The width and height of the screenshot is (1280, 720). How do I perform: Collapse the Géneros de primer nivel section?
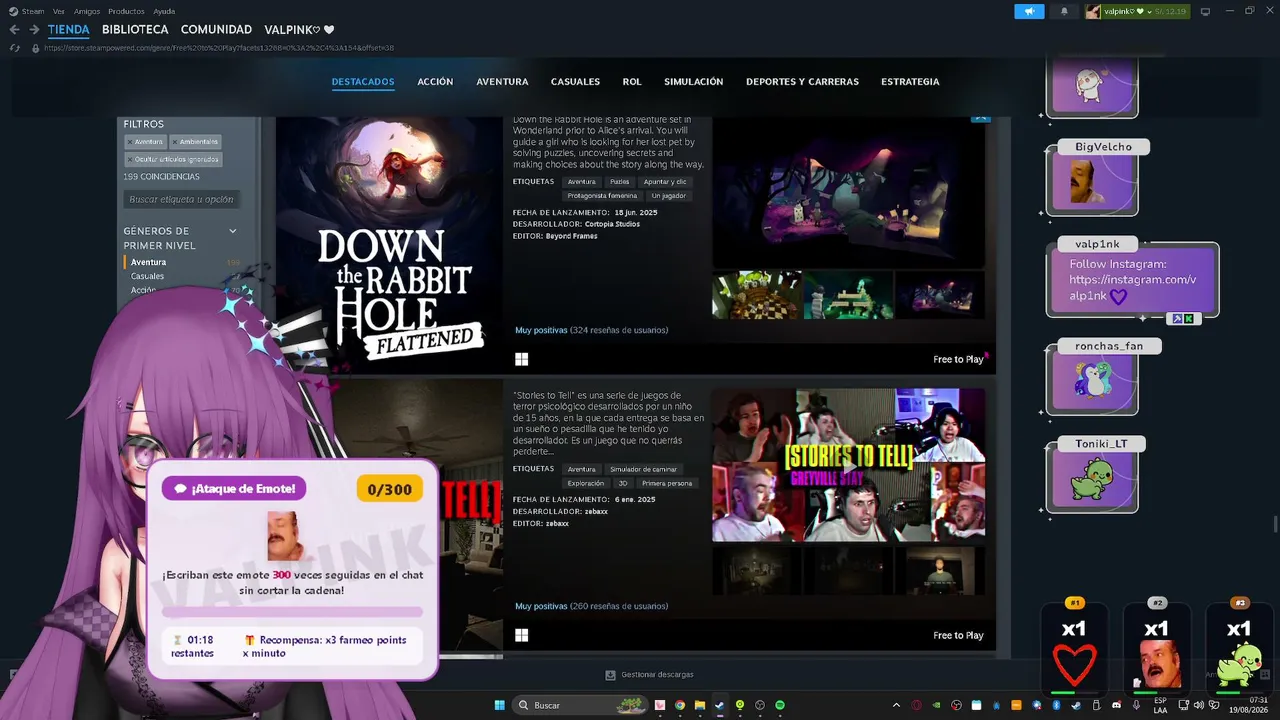(233, 231)
